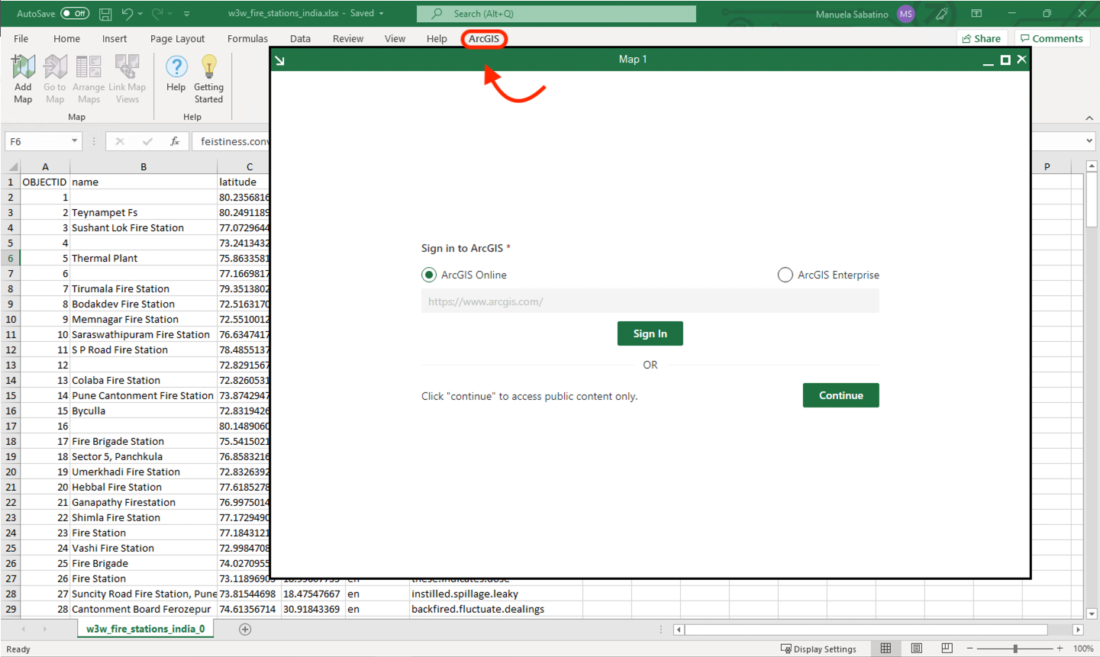Image resolution: width=1100 pixels, height=657 pixels.
Task: Adjust the zoom slider handle
Action: [1015, 649]
